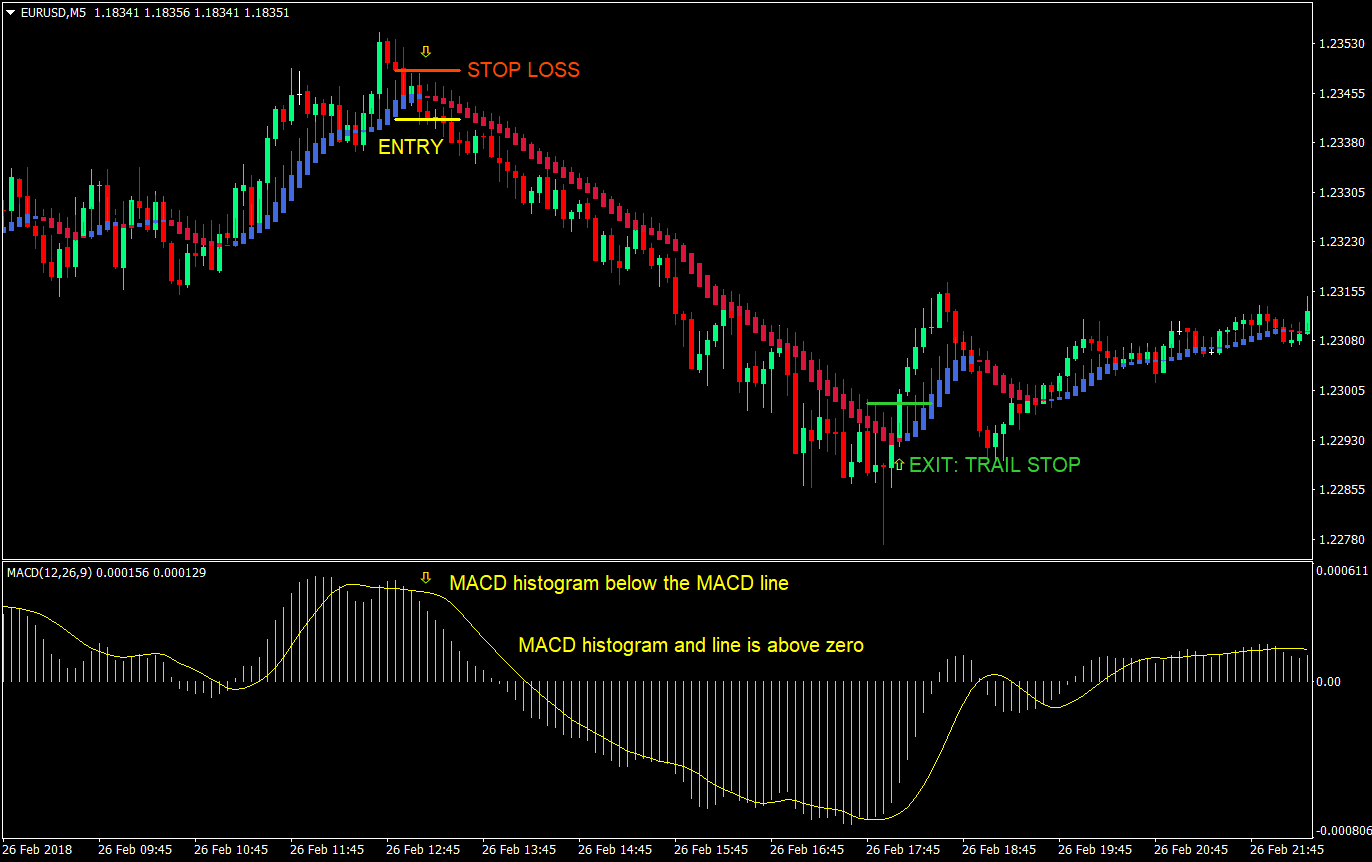The height and width of the screenshot is (862, 1372).
Task: Click the EURUSD,M5 chart symbol label
Action: point(51,13)
